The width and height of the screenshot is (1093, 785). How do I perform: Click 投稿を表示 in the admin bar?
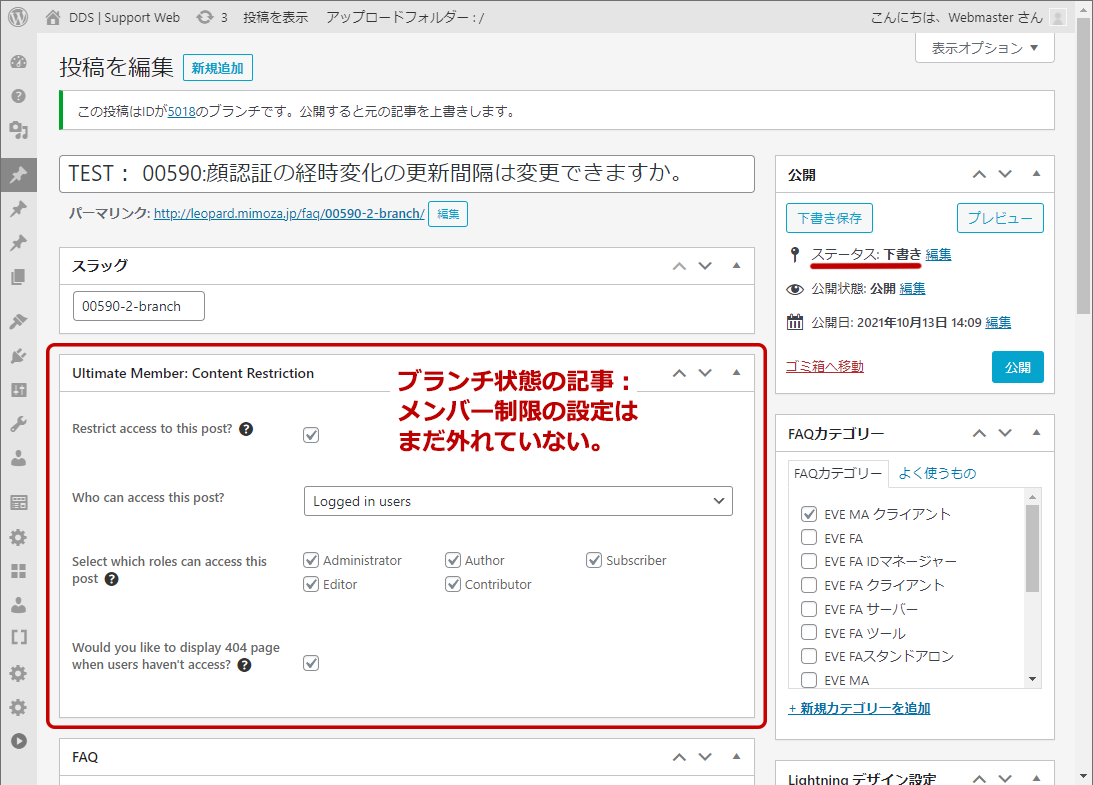point(275,17)
